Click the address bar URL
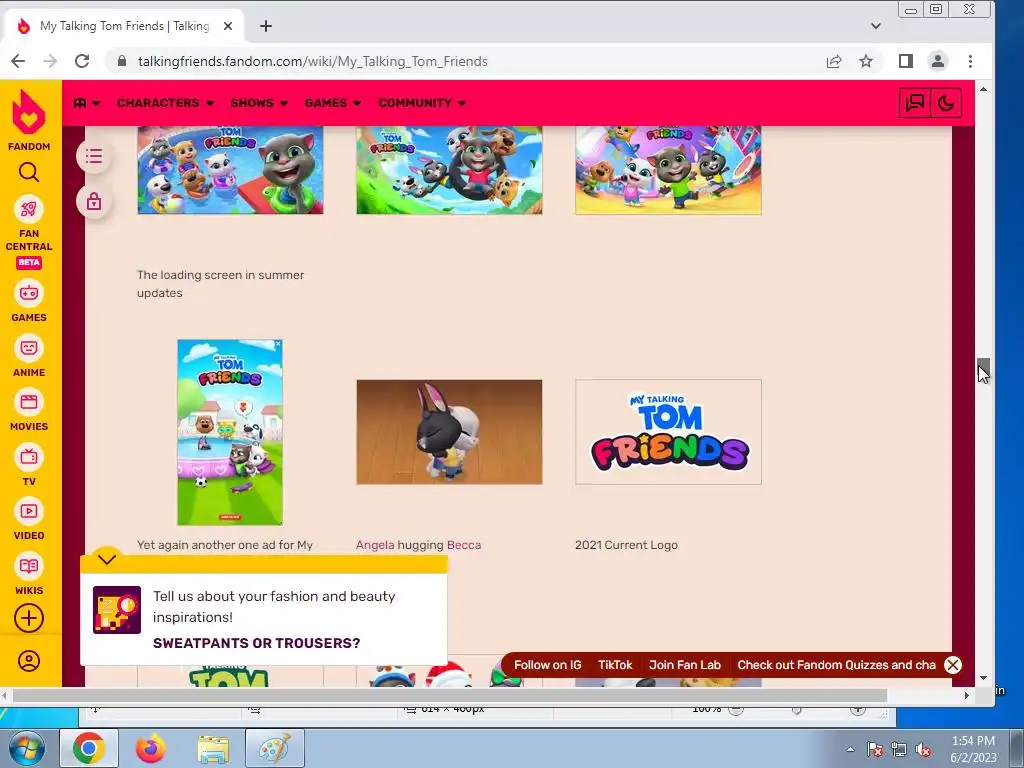This screenshot has width=1024, height=768. (313, 61)
